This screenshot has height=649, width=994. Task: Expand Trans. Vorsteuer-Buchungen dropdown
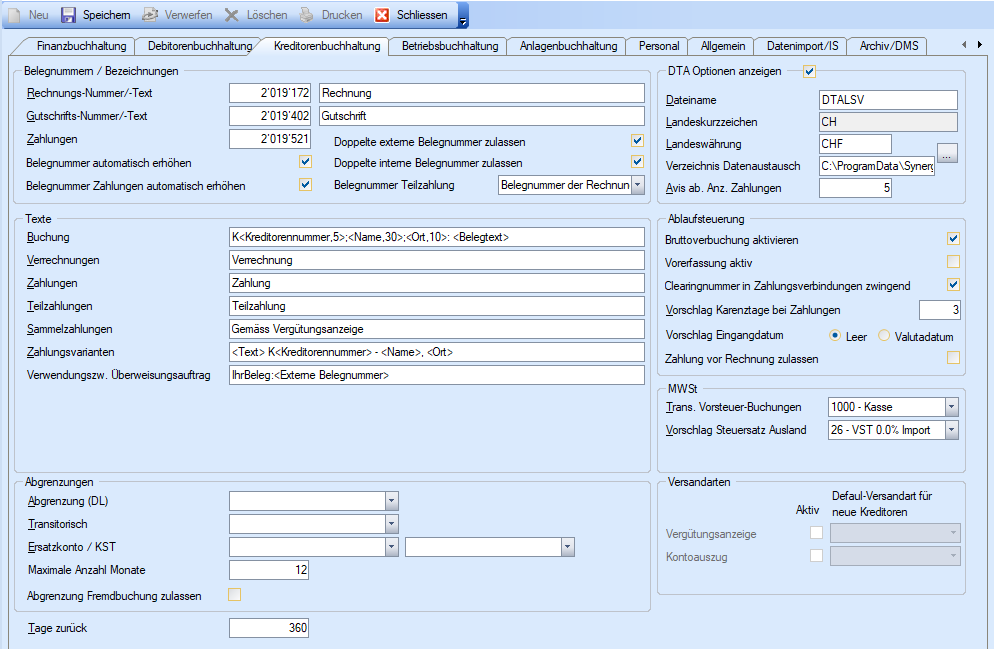pyautogui.click(x=951, y=407)
